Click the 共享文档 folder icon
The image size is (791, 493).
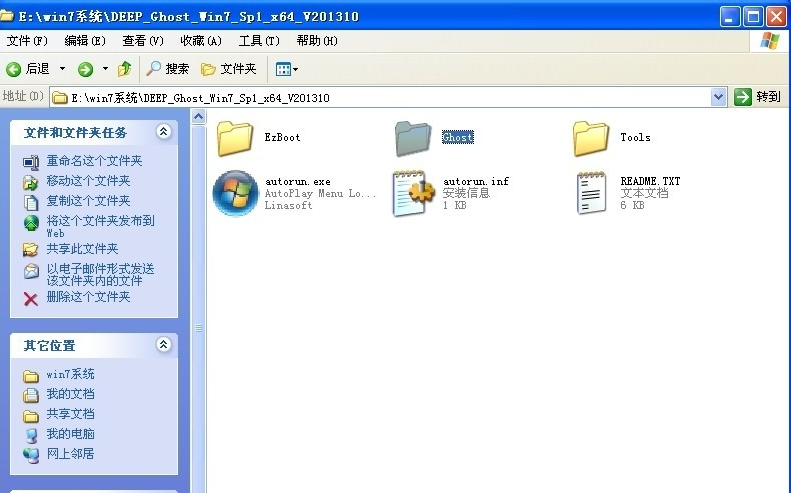(x=31, y=416)
